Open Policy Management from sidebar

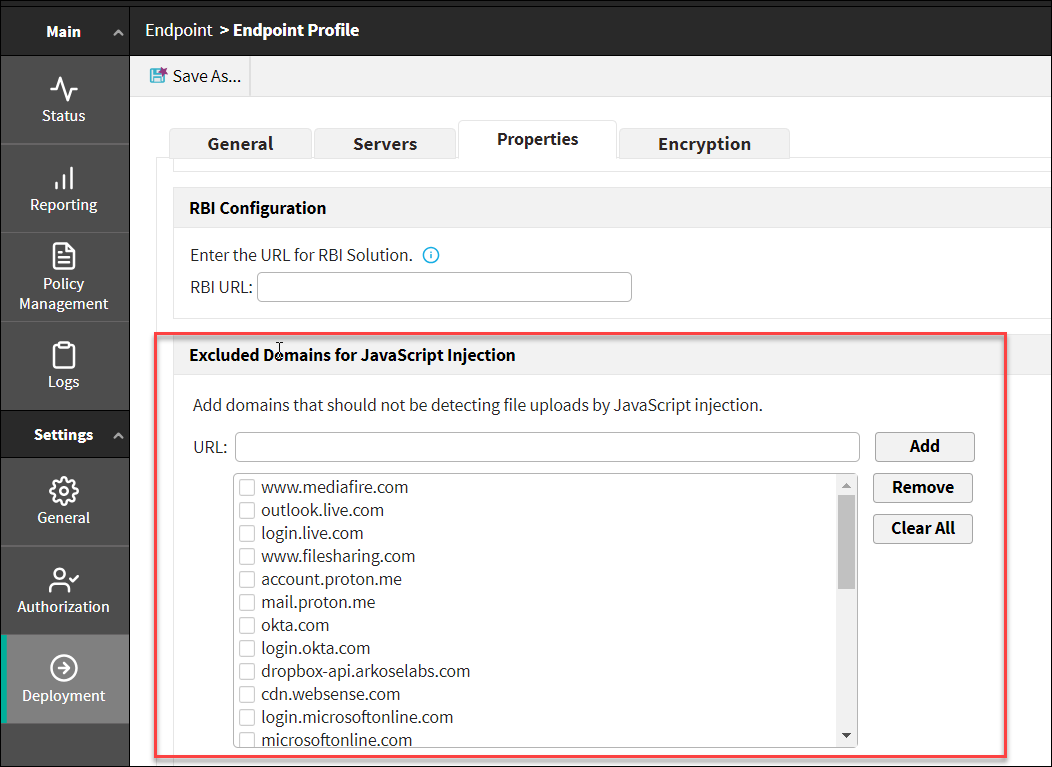(64, 277)
